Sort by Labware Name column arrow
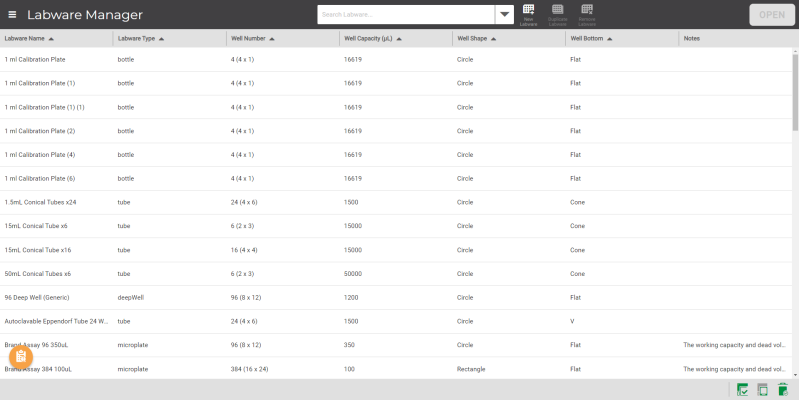Screen dimensions: 799x400 51,39
